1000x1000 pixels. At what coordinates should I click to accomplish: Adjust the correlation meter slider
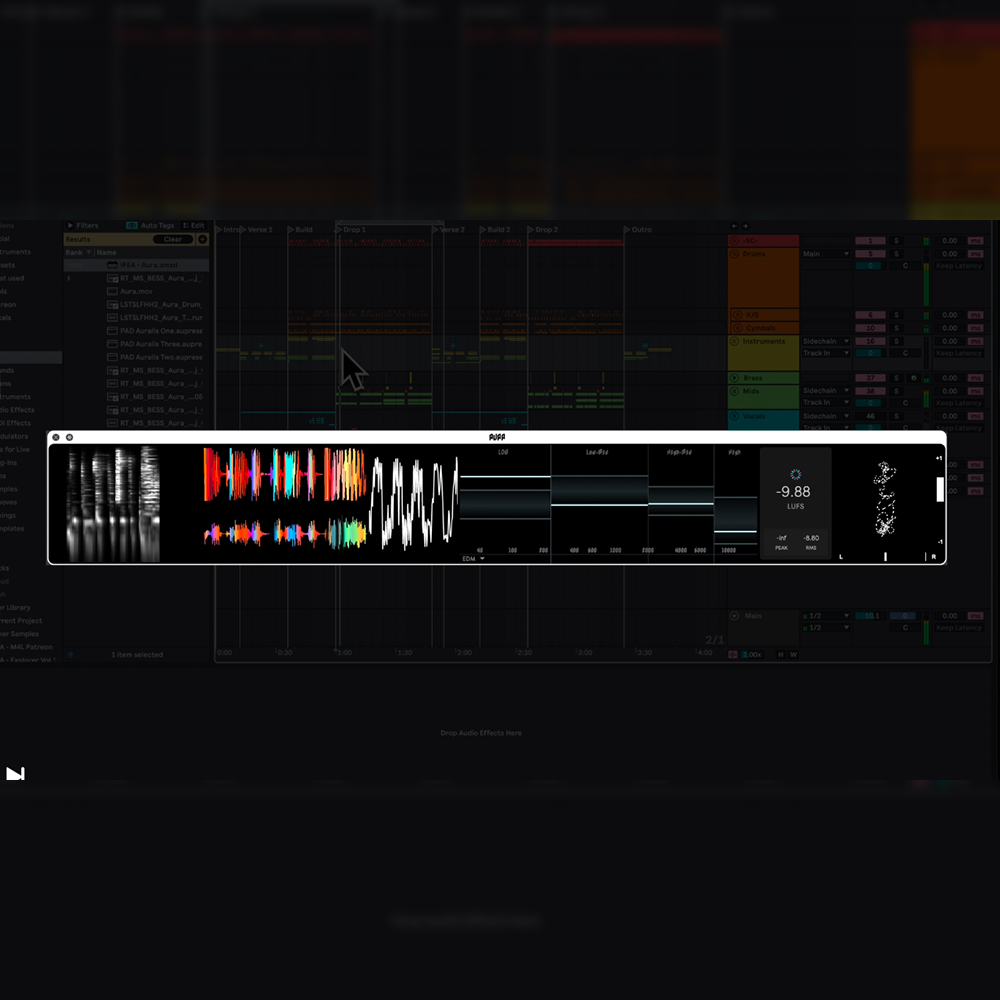point(939,490)
